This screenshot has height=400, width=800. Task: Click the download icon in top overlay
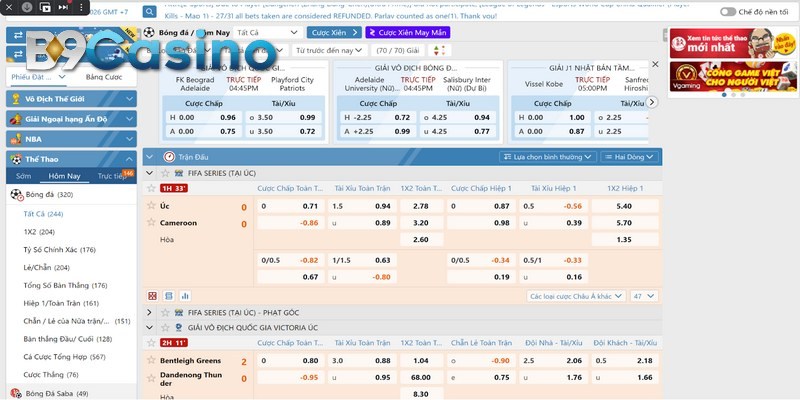coord(28,7)
